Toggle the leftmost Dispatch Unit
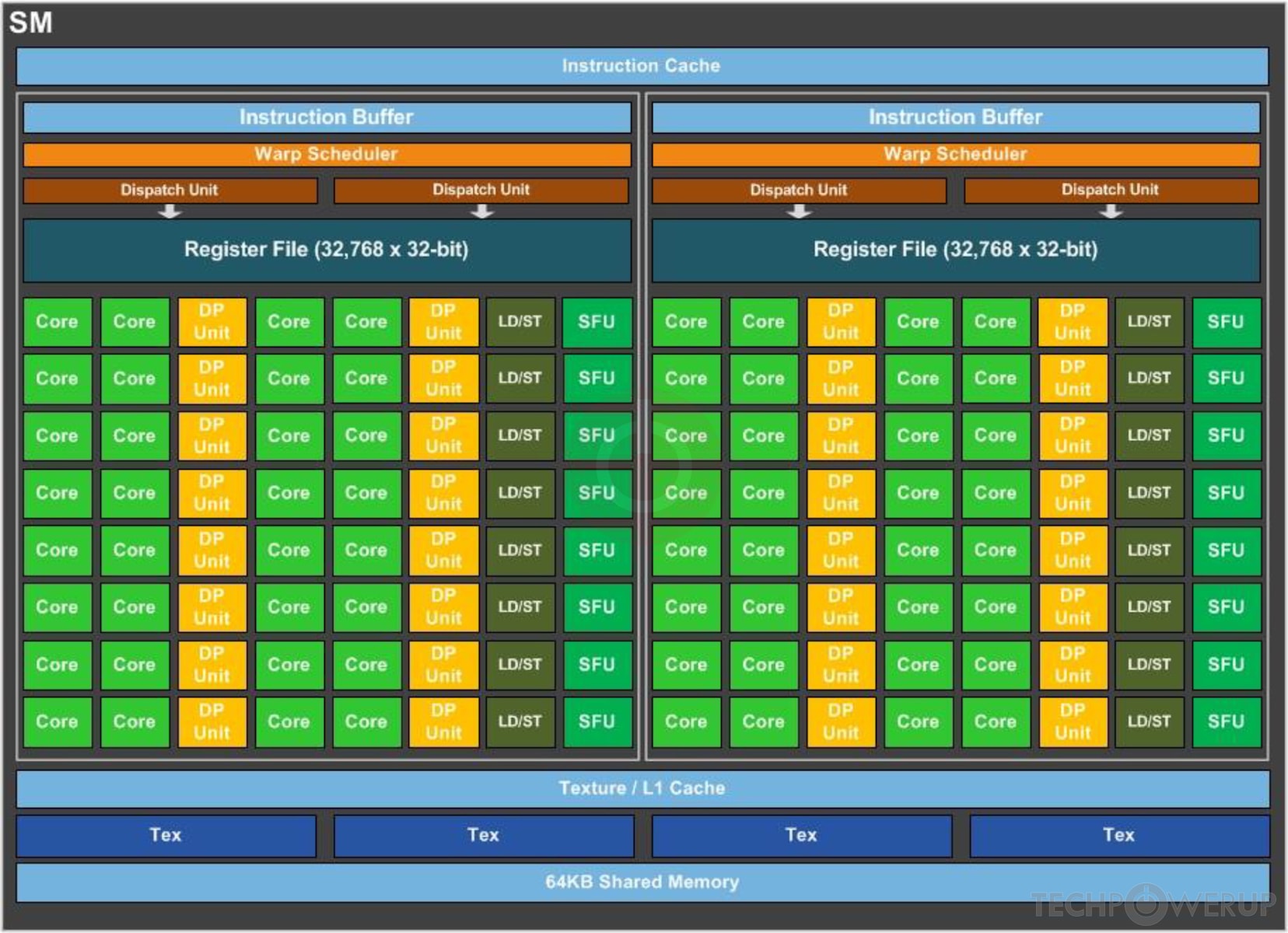This screenshot has width=1288, height=933. (169, 189)
